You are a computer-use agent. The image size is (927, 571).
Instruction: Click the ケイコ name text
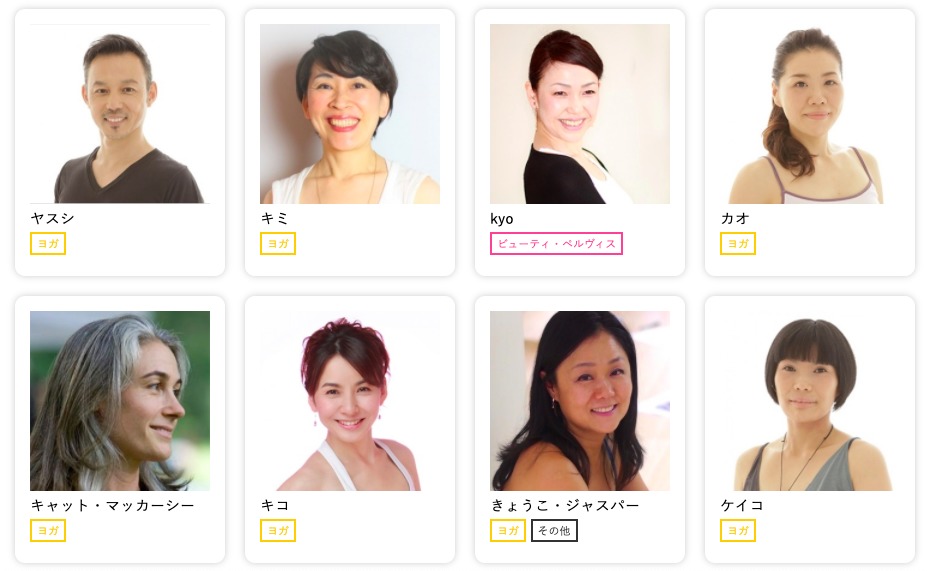click(x=742, y=505)
